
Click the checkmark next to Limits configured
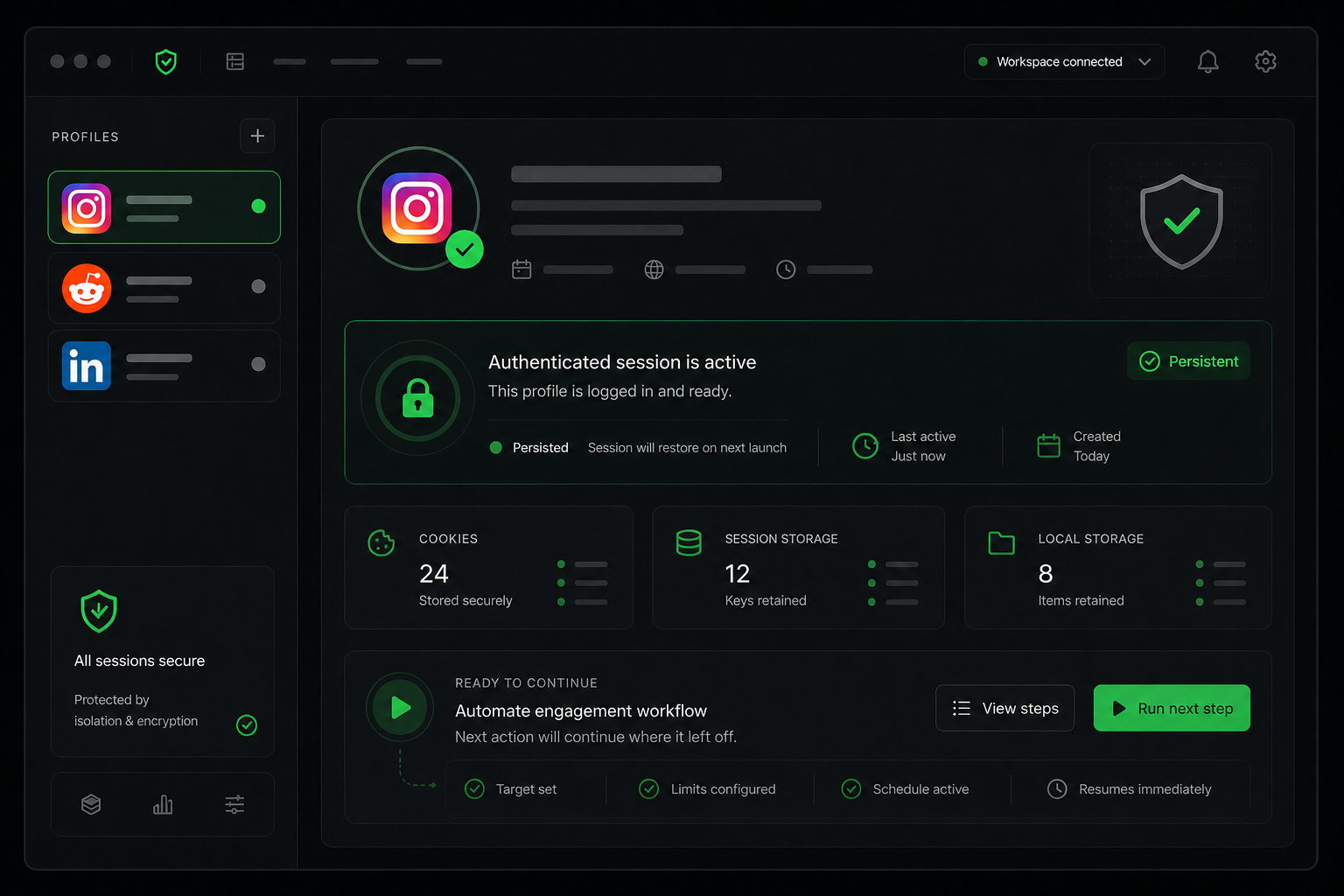[649, 789]
